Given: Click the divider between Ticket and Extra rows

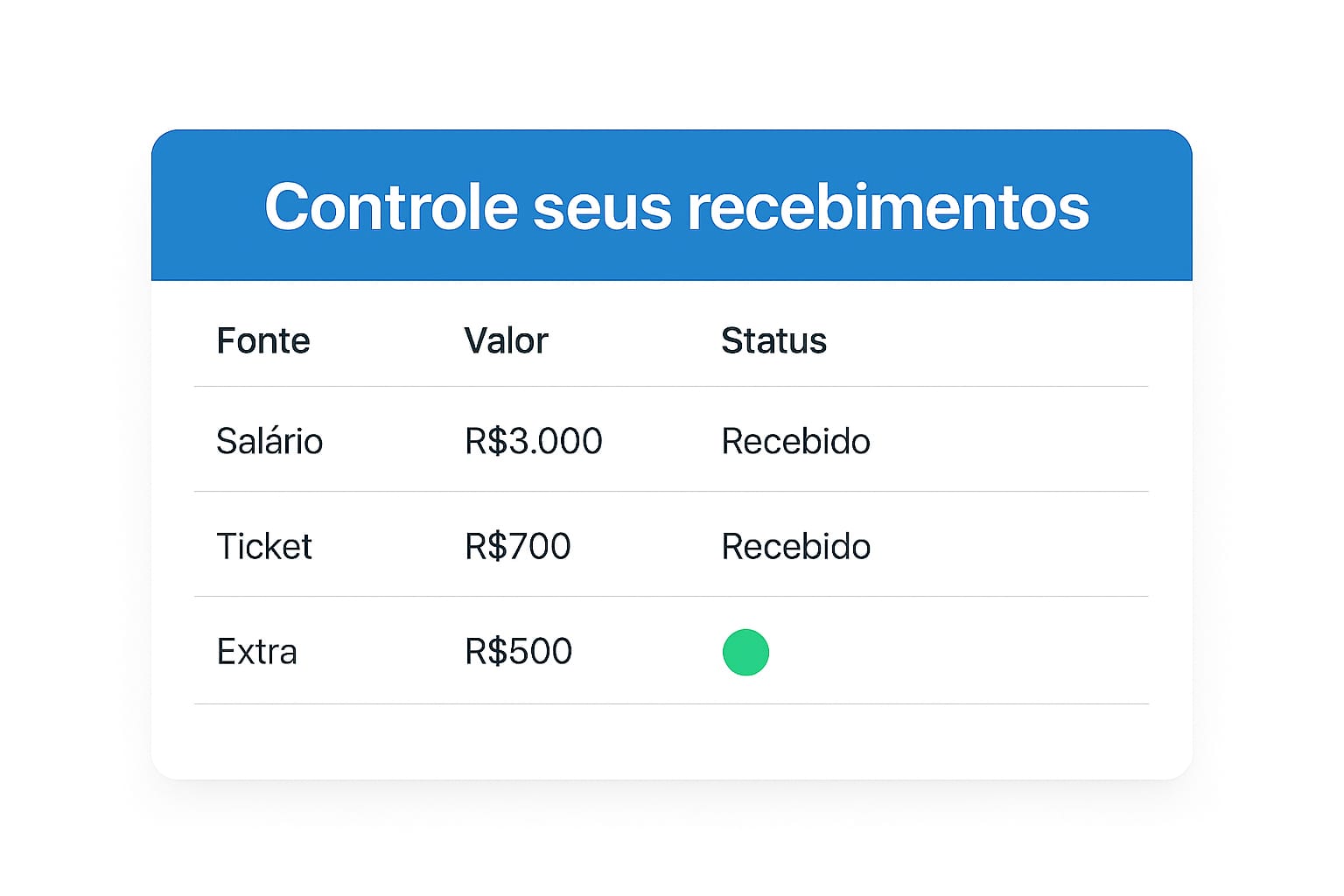Looking at the screenshot, I should [x=671, y=597].
